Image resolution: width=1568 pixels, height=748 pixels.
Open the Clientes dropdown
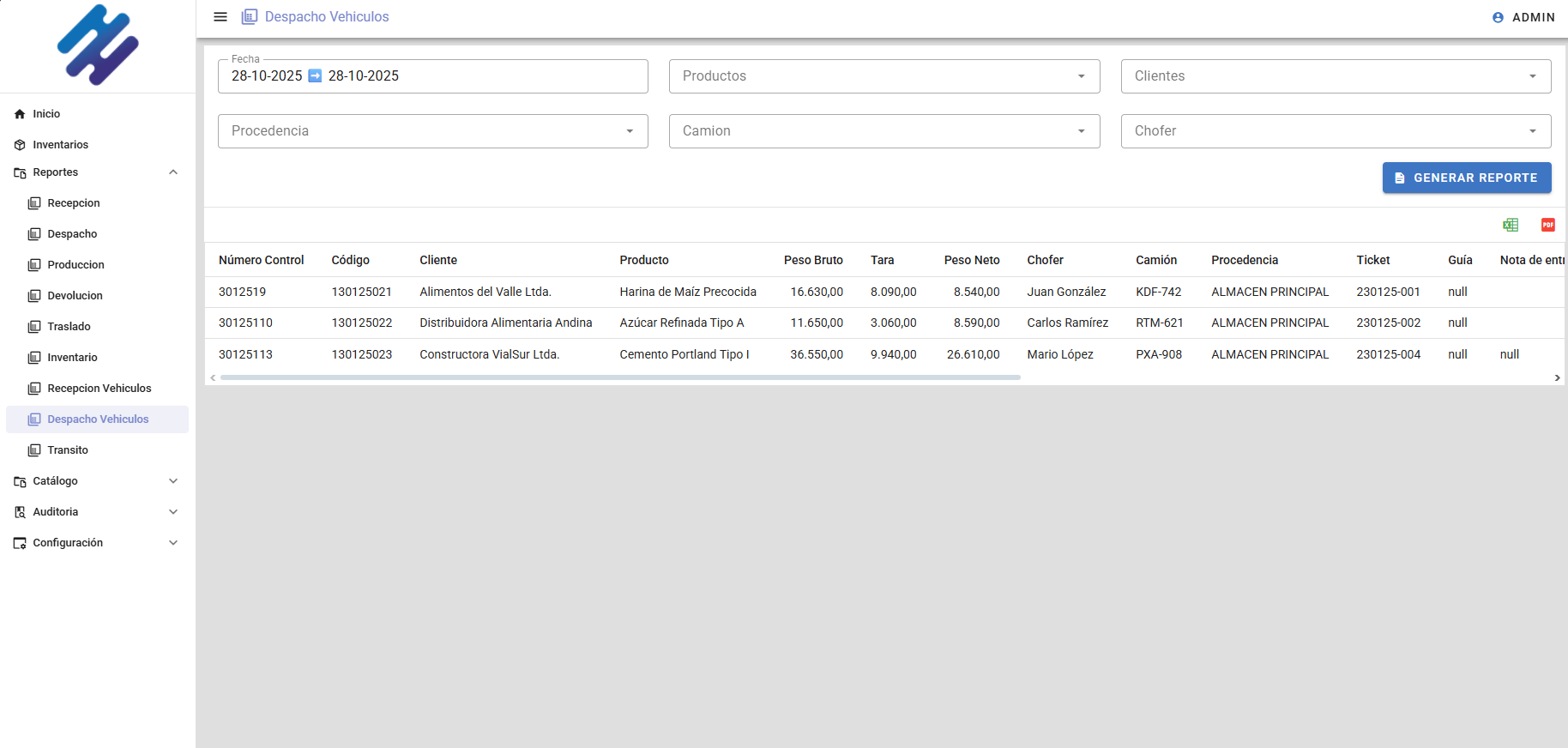click(1335, 76)
